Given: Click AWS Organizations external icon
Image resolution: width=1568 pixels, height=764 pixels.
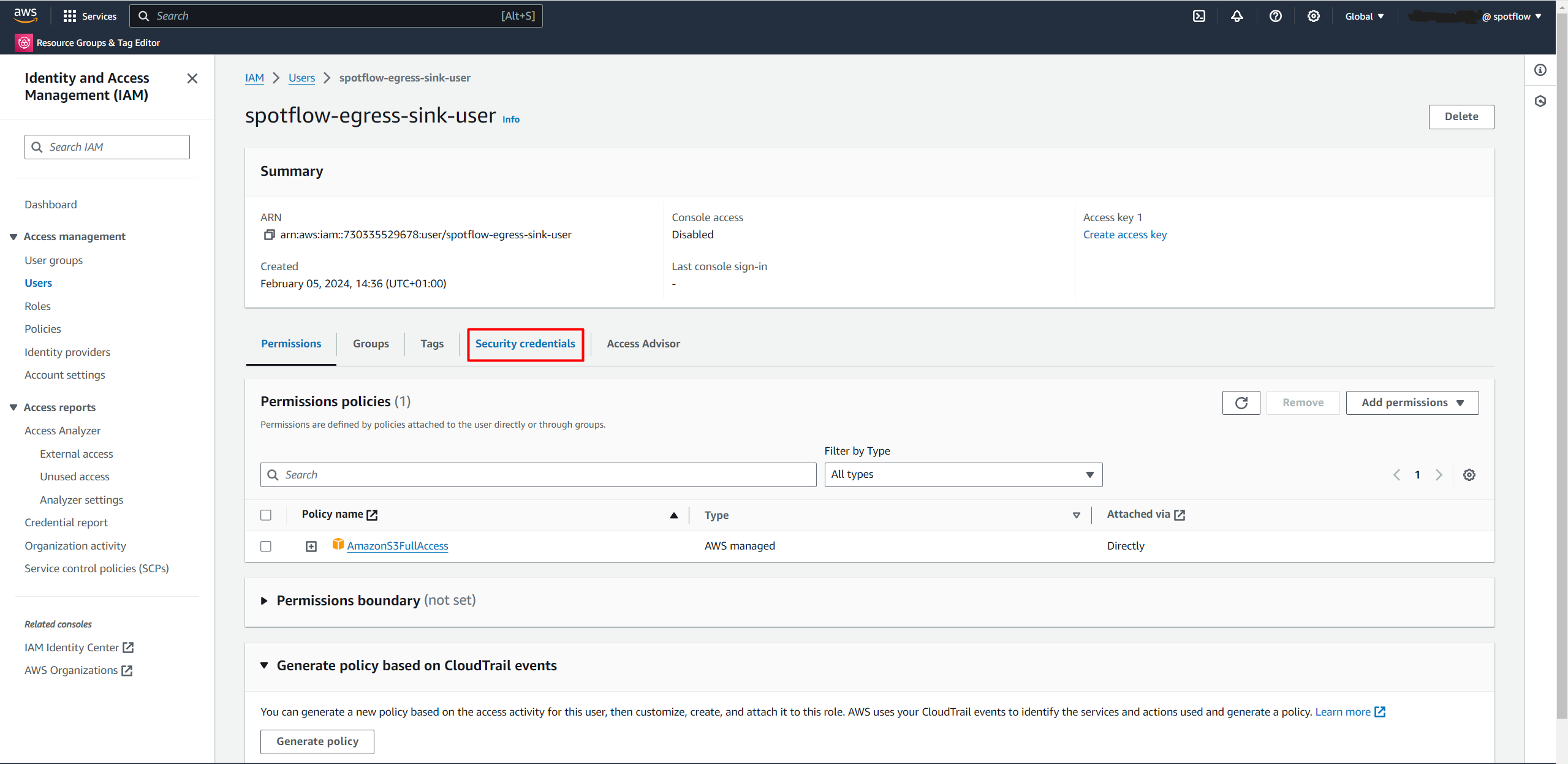Looking at the screenshot, I should pyautogui.click(x=127, y=670).
